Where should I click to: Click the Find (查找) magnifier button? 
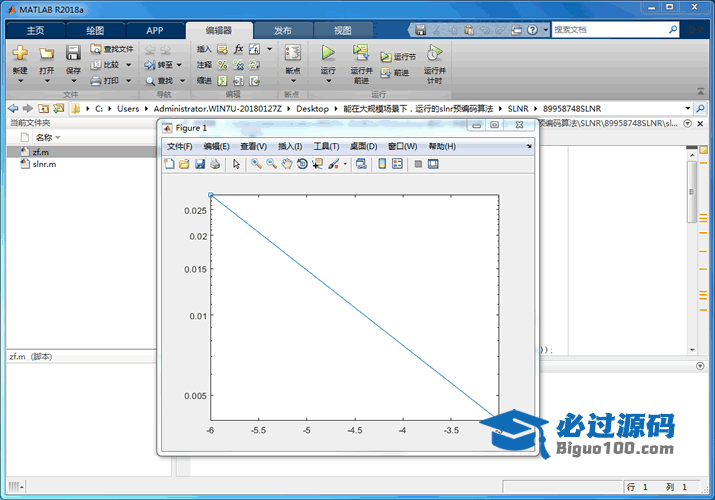[160, 81]
